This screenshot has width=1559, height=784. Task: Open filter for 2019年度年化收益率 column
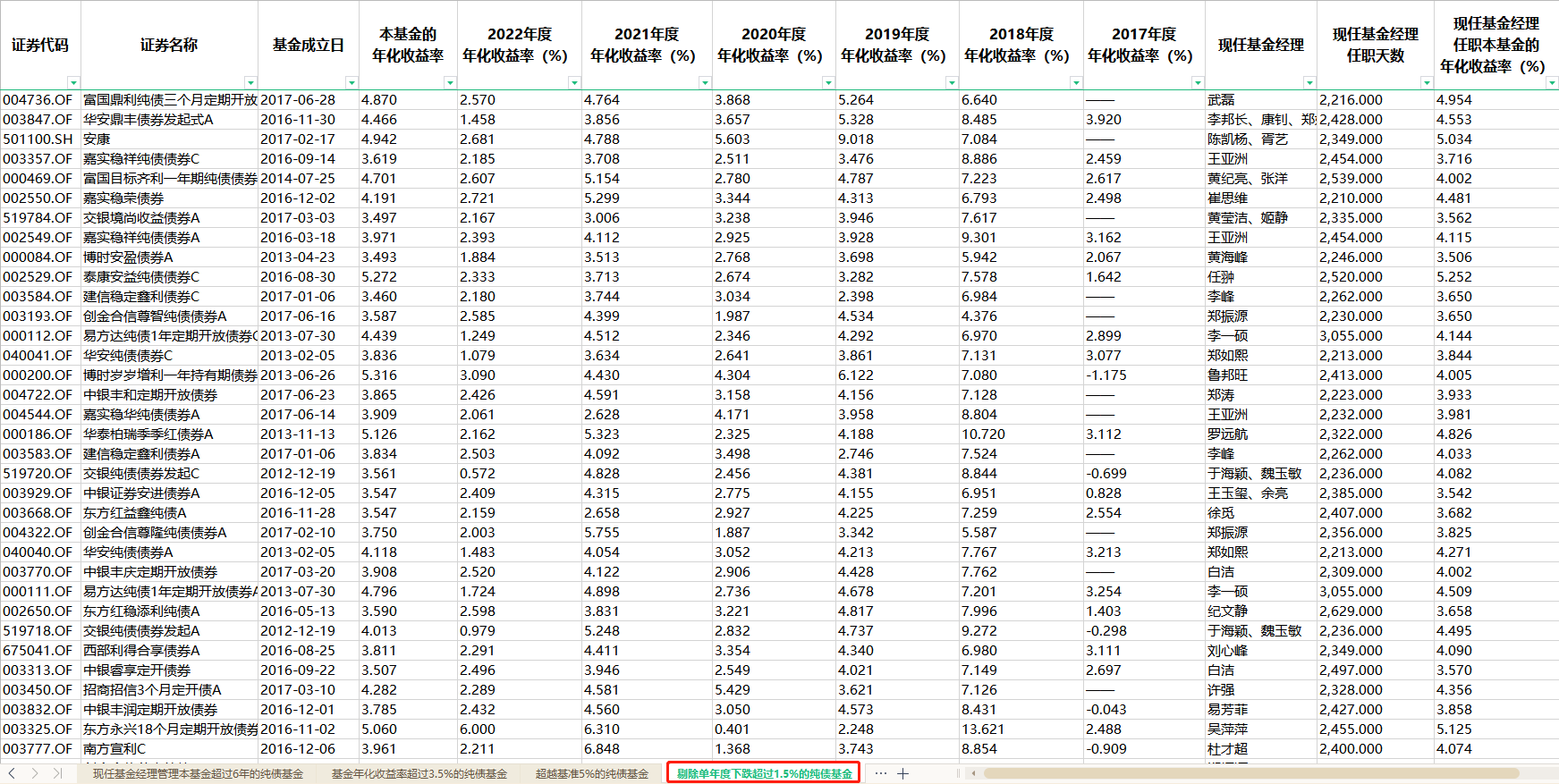pos(952,83)
